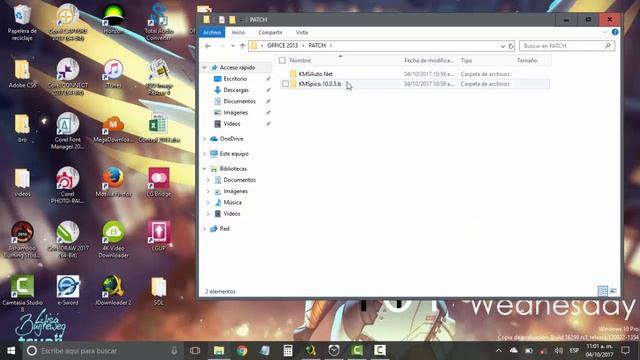640x360 pixels.
Task: Open the volume control in system tray
Action: pos(558,351)
